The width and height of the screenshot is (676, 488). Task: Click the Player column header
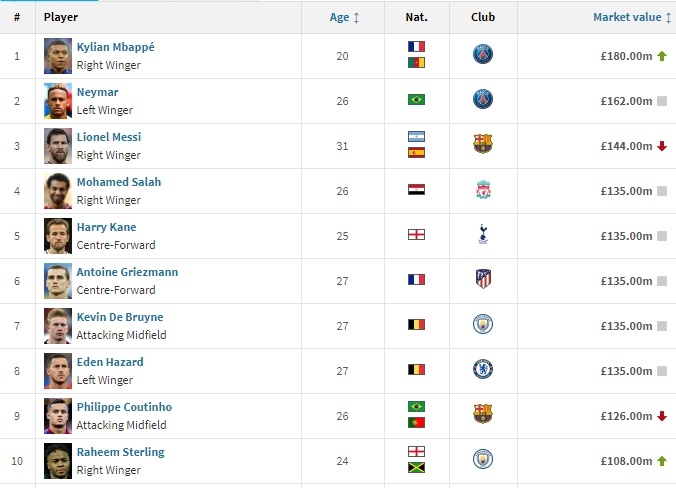pyautogui.click(x=62, y=17)
